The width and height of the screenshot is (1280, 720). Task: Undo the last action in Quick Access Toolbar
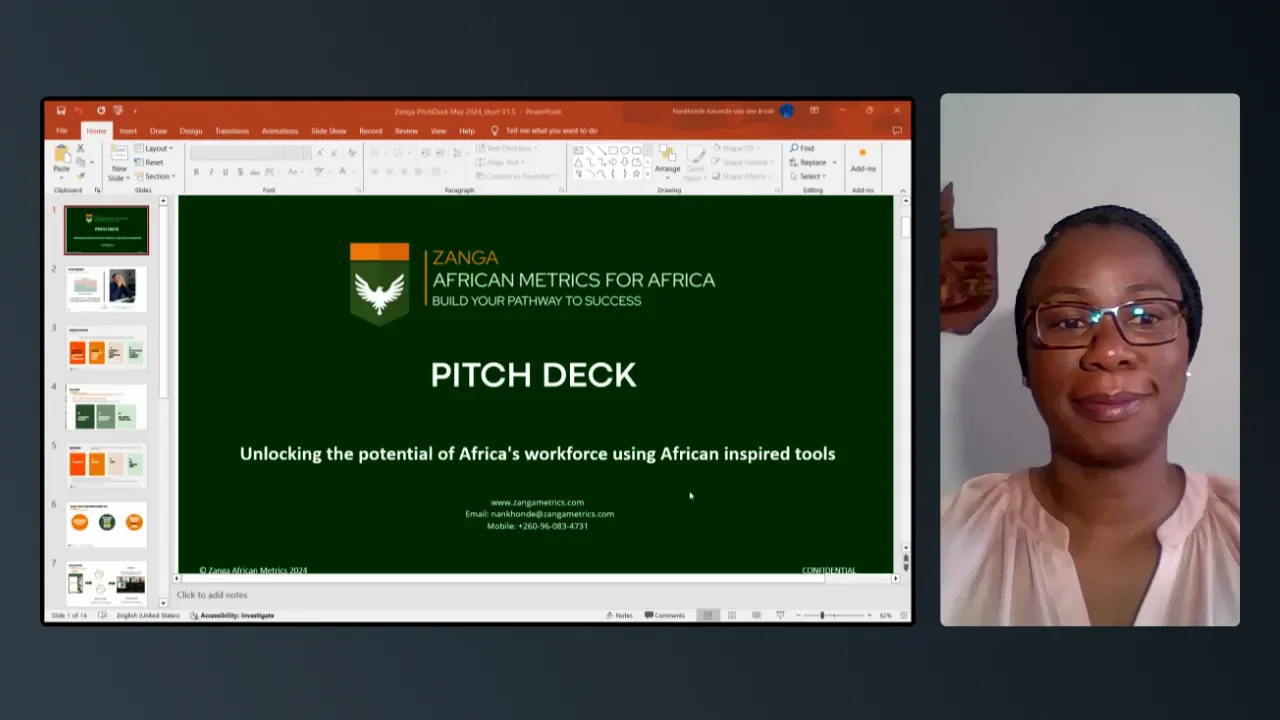tap(78, 110)
